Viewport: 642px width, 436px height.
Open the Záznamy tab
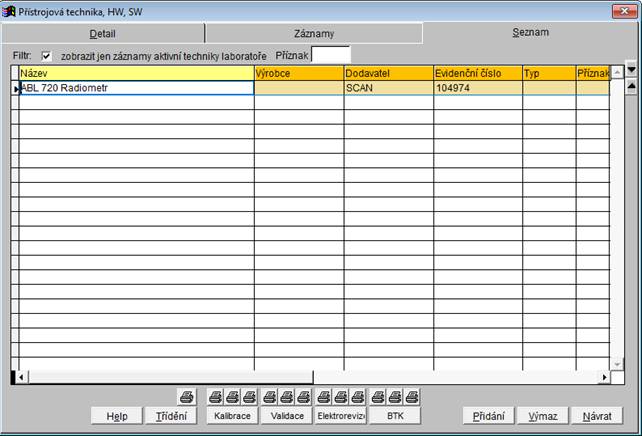(x=314, y=34)
